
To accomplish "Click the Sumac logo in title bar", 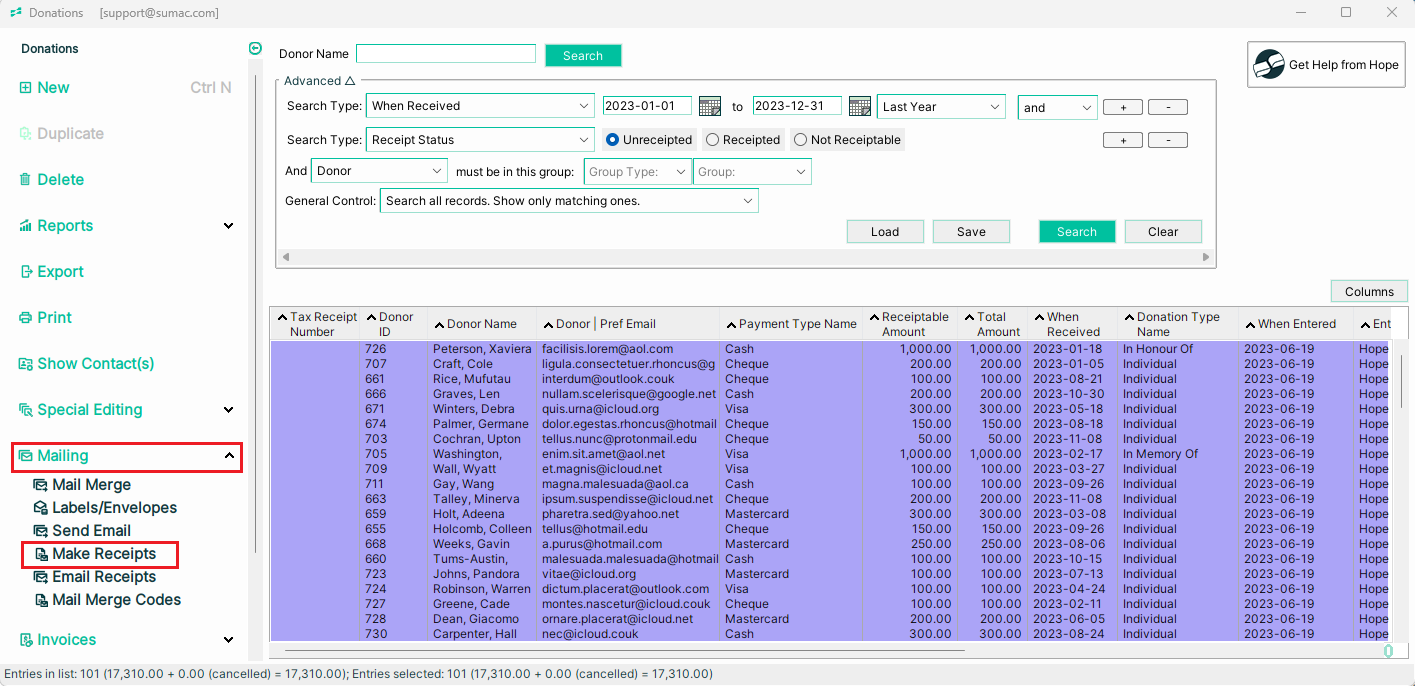I will [x=15, y=13].
